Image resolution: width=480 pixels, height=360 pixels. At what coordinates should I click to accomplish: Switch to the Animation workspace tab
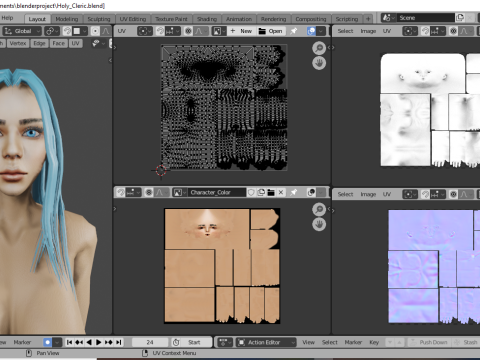point(239,19)
